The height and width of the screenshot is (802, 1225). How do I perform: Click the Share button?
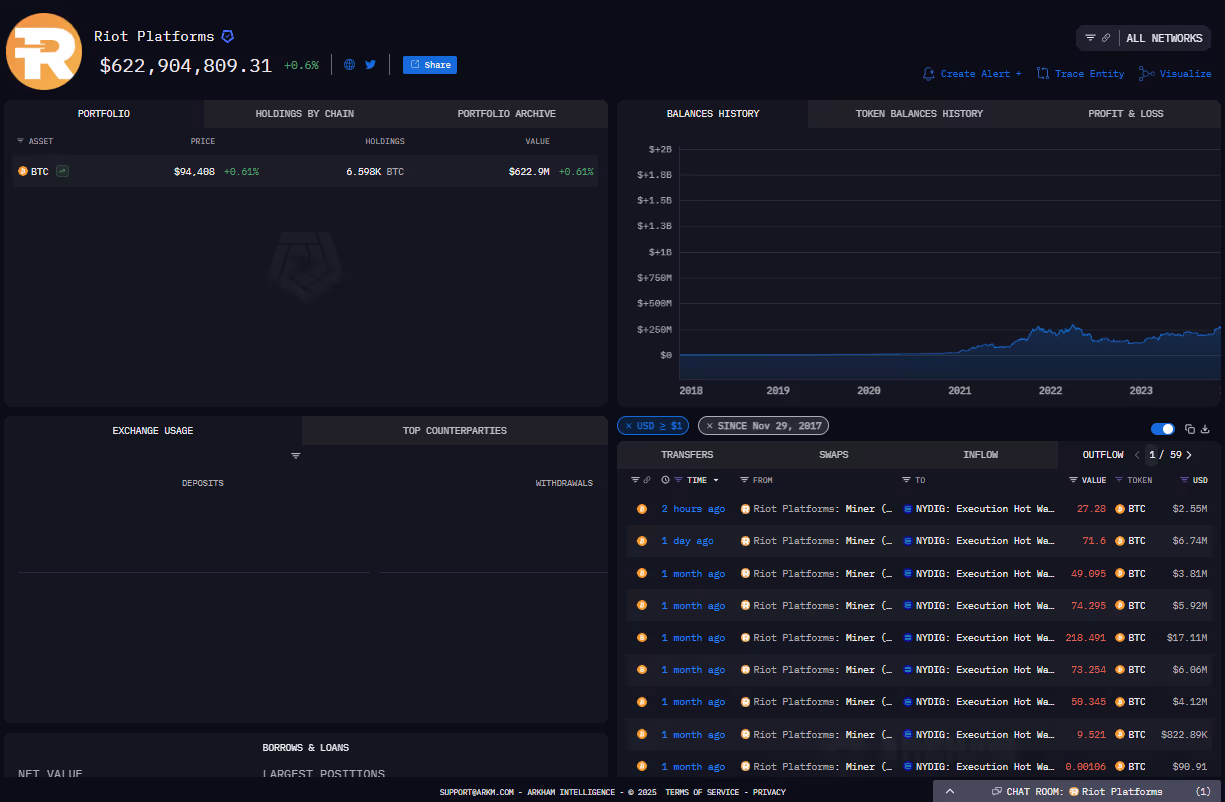coord(430,64)
